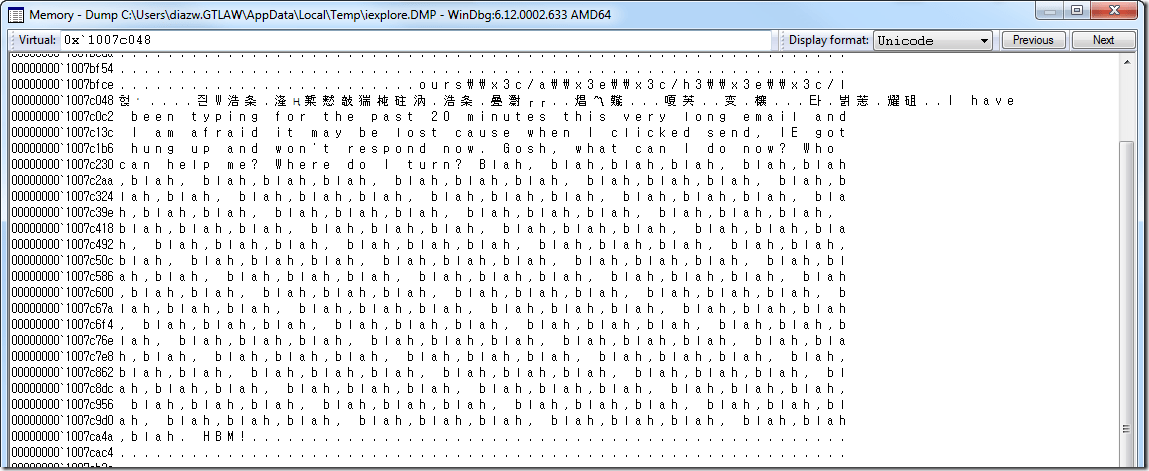The width and height of the screenshot is (1149, 471).
Task: Select address 00000000`1007ca4a
Action: pyautogui.click(x=62, y=437)
